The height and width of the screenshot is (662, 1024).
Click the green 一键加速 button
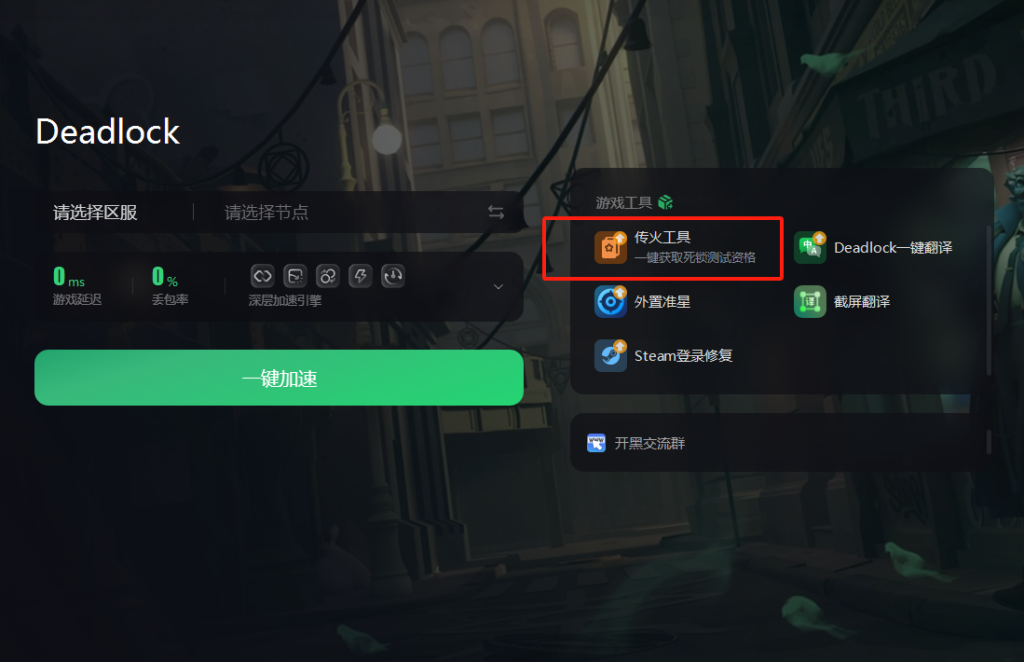point(279,378)
